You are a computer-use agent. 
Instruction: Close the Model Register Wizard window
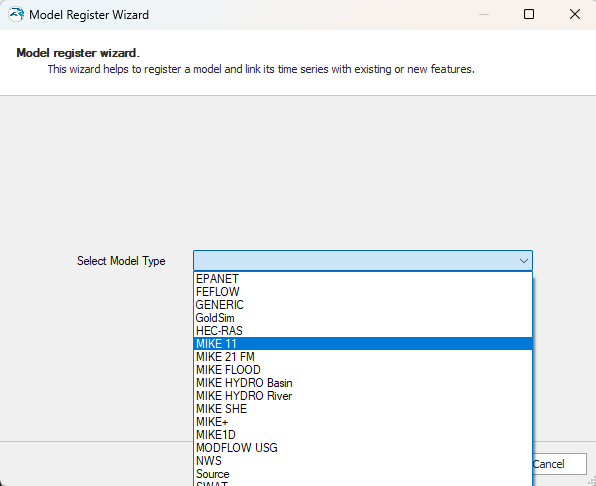pyautogui.click(x=575, y=14)
